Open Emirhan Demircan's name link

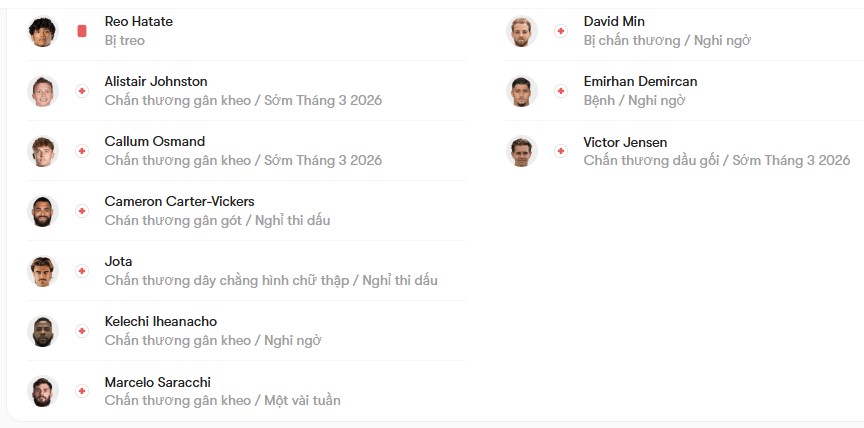640,82
